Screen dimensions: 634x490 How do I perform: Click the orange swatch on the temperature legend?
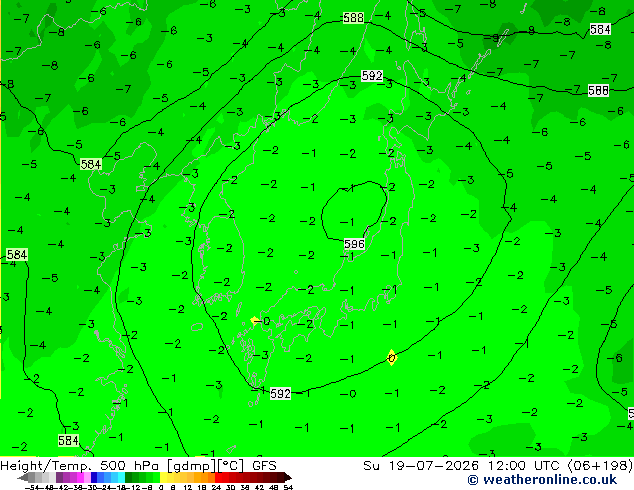coord(211,477)
